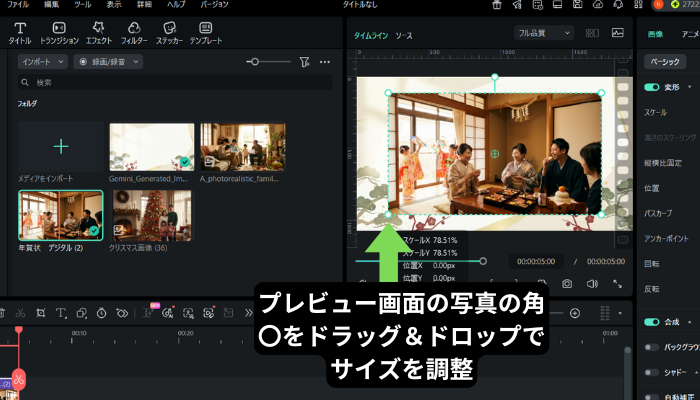Open the エフェクト effects panel
Screen dimensions: 700x400
(99, 33)
